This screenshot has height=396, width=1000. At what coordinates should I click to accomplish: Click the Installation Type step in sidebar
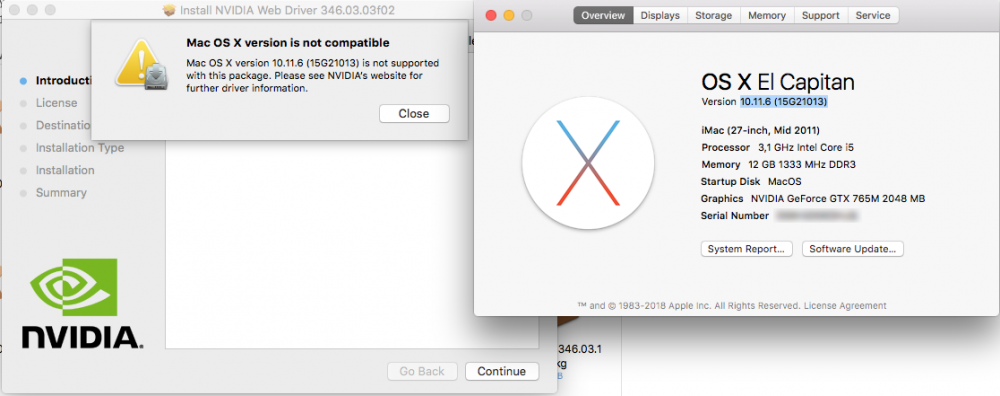[80, 148]
